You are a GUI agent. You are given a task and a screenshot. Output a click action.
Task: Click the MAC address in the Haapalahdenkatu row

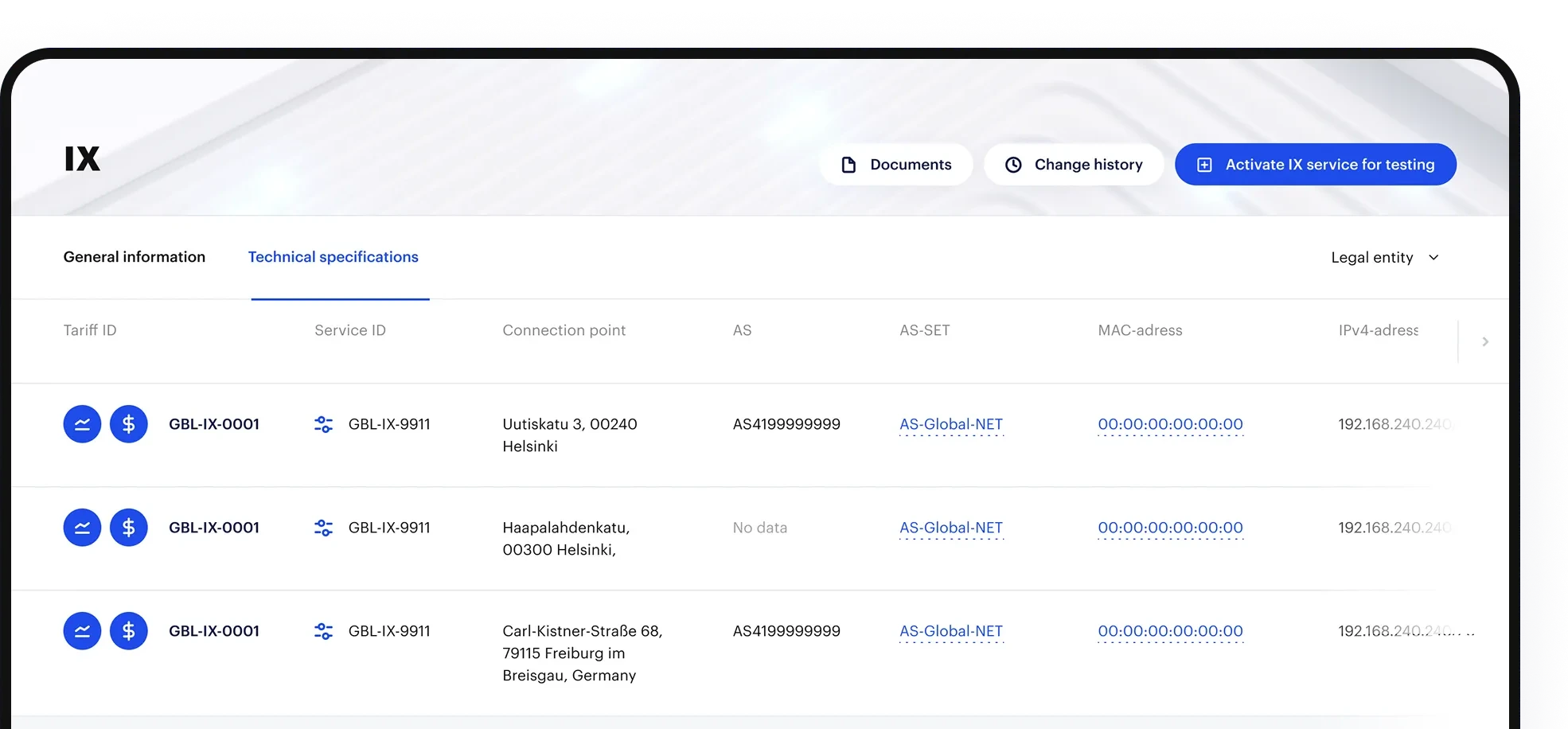click(x=1170, y=528)
